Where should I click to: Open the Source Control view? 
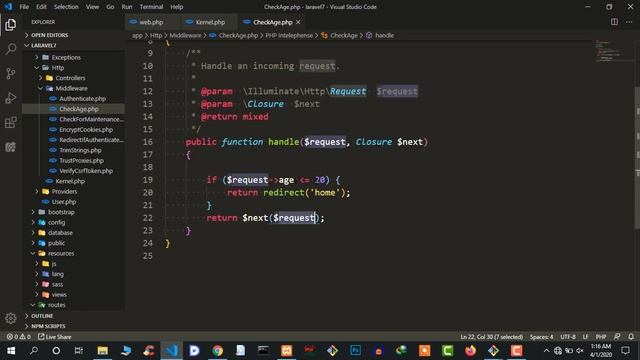[x=11, y=73]
